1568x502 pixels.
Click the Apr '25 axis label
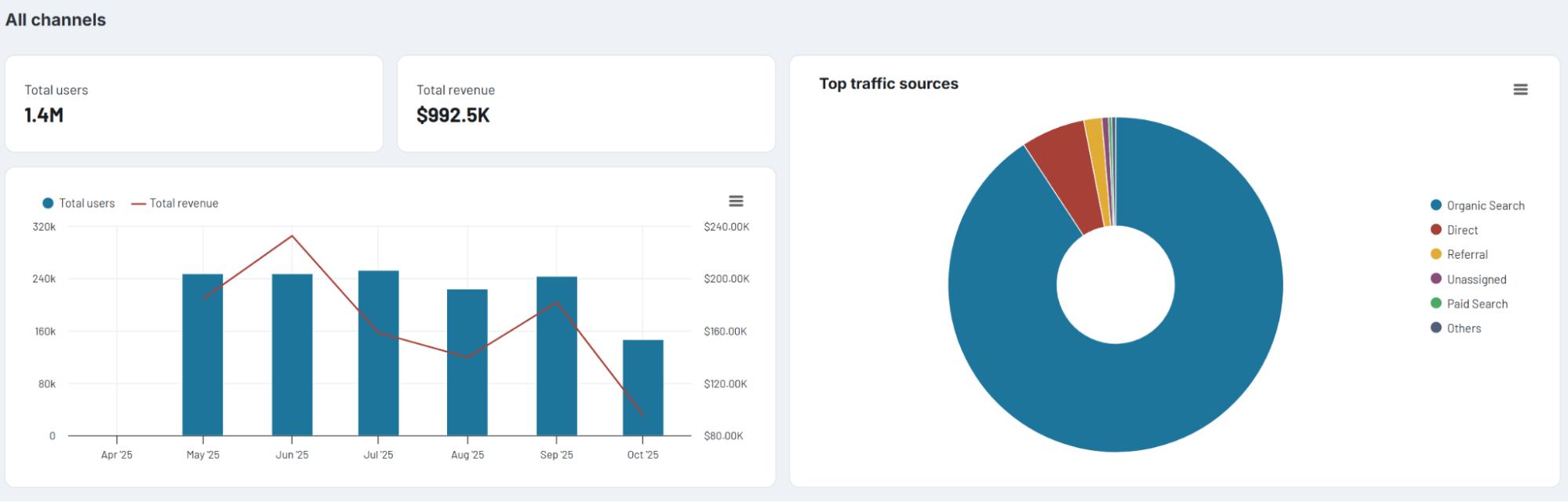(x=117, y=455)
